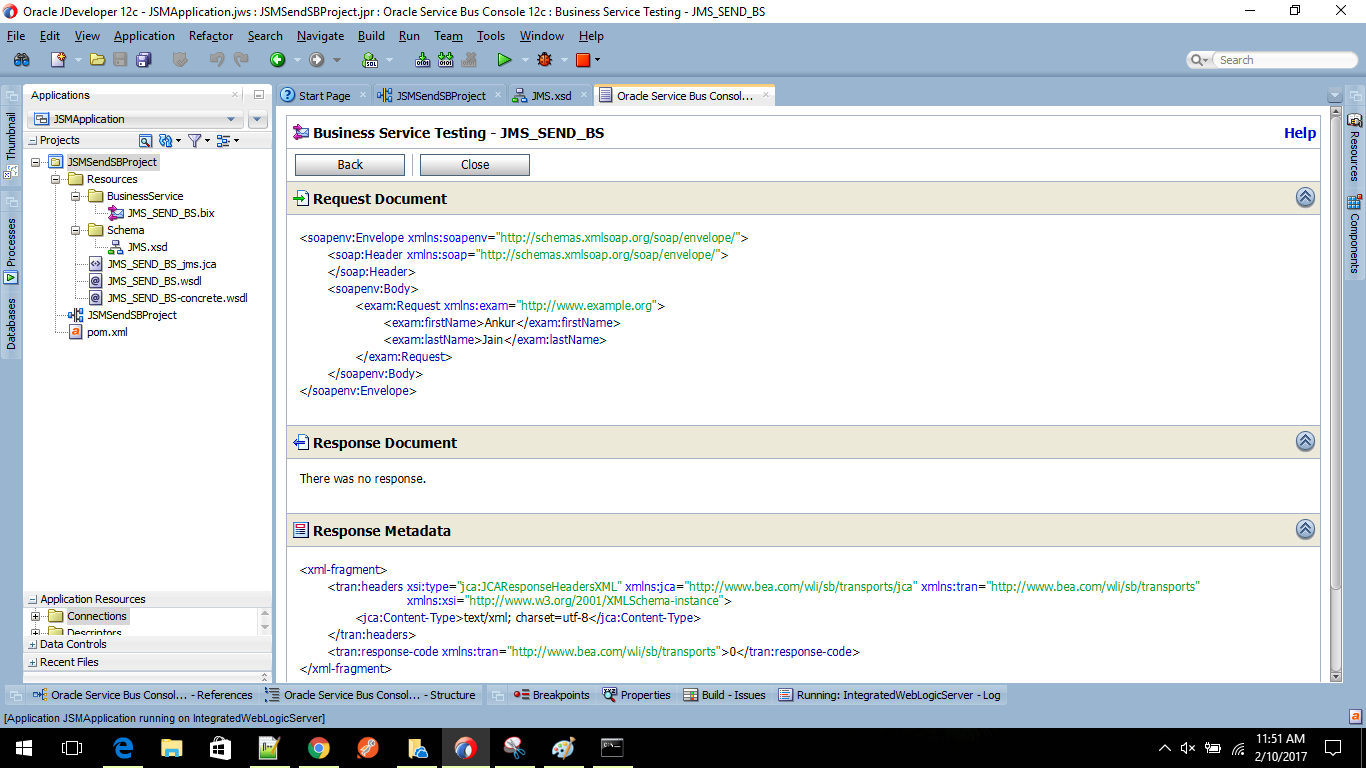
Task: Open the Thumbnail side panel
Action: pyautogui.click(x=11, y=144)
